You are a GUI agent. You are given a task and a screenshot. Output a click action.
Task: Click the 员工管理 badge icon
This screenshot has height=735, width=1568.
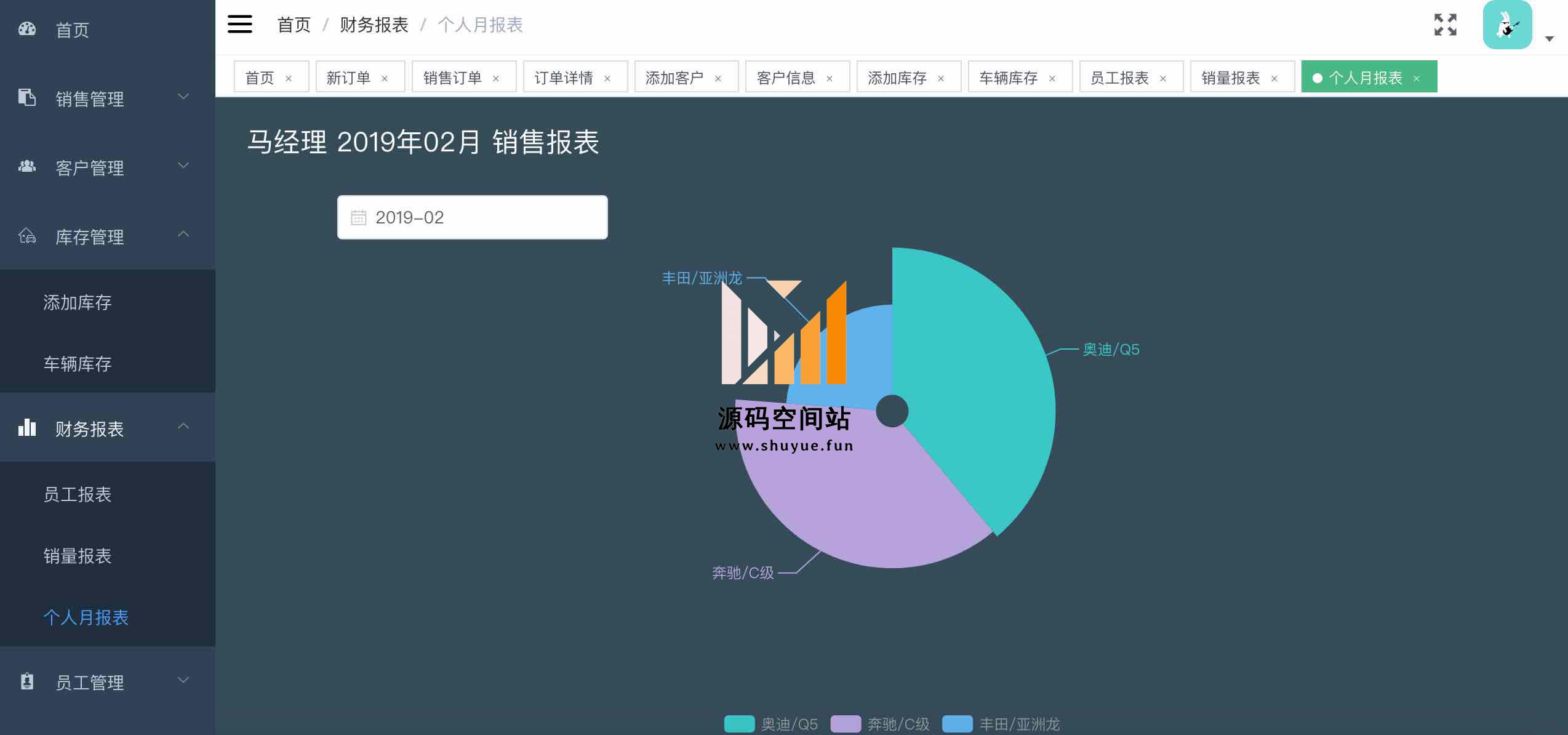[27, 681]
